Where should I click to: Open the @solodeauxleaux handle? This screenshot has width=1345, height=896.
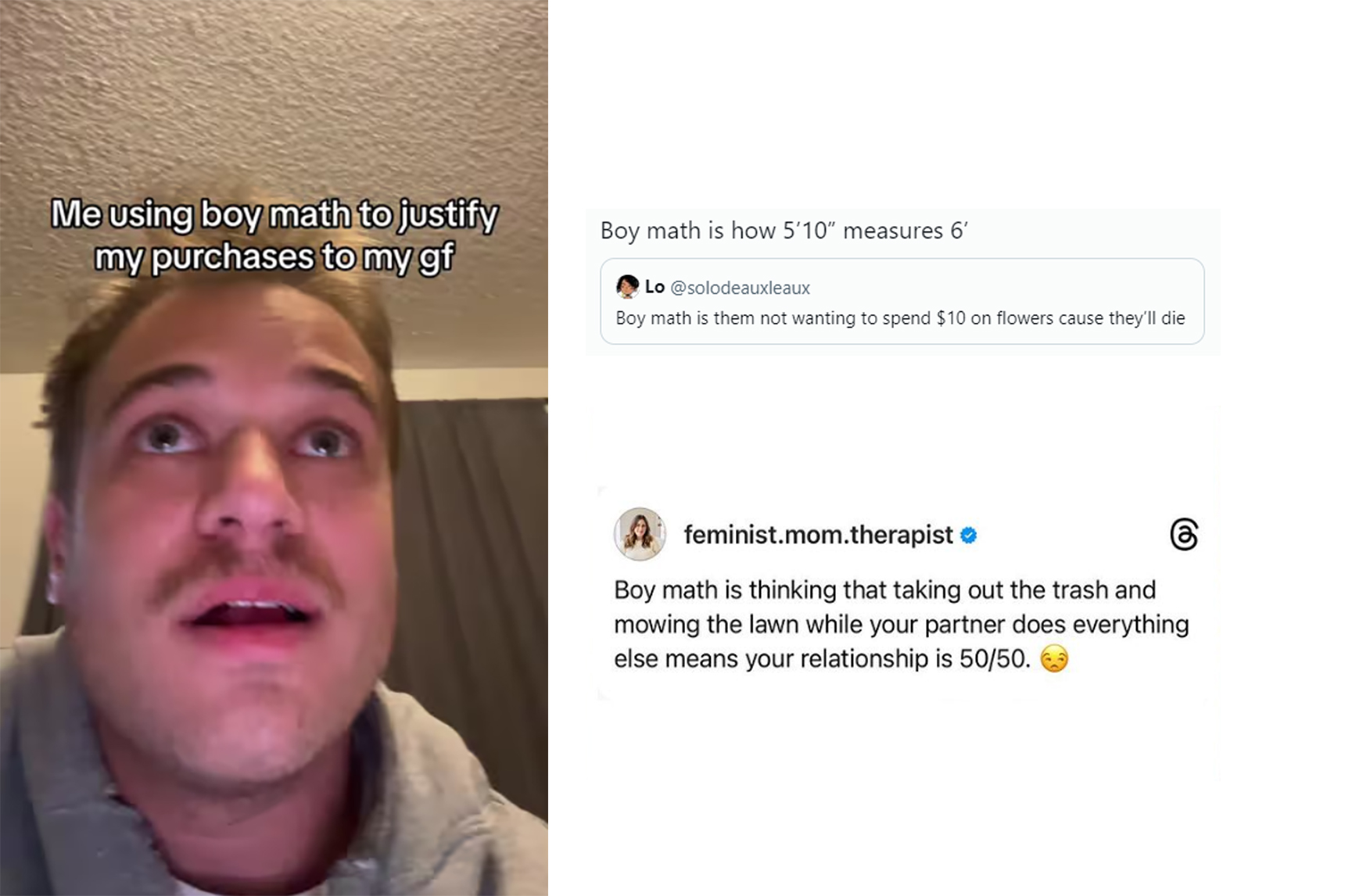point(740,288)
